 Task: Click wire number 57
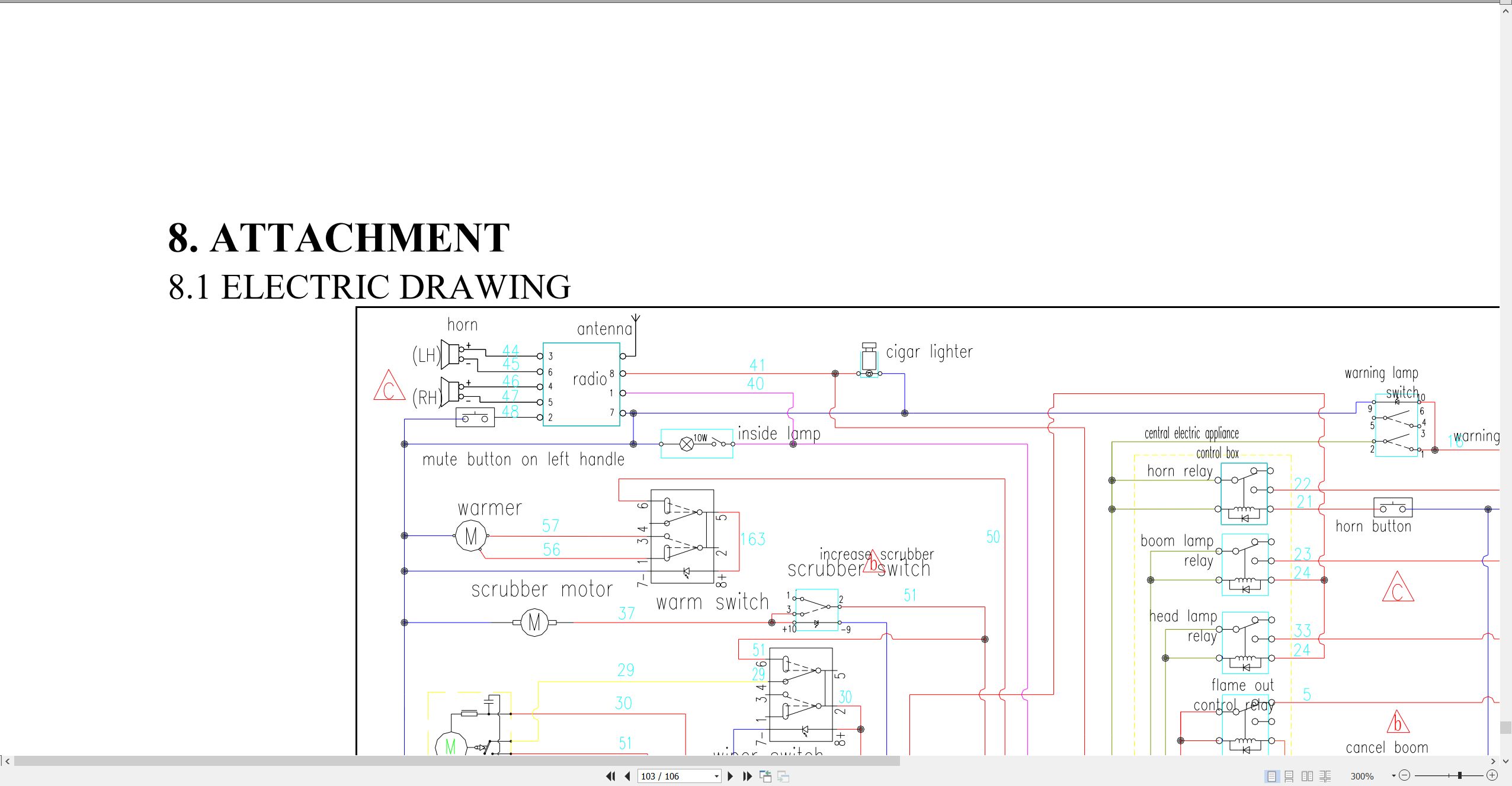550,525
